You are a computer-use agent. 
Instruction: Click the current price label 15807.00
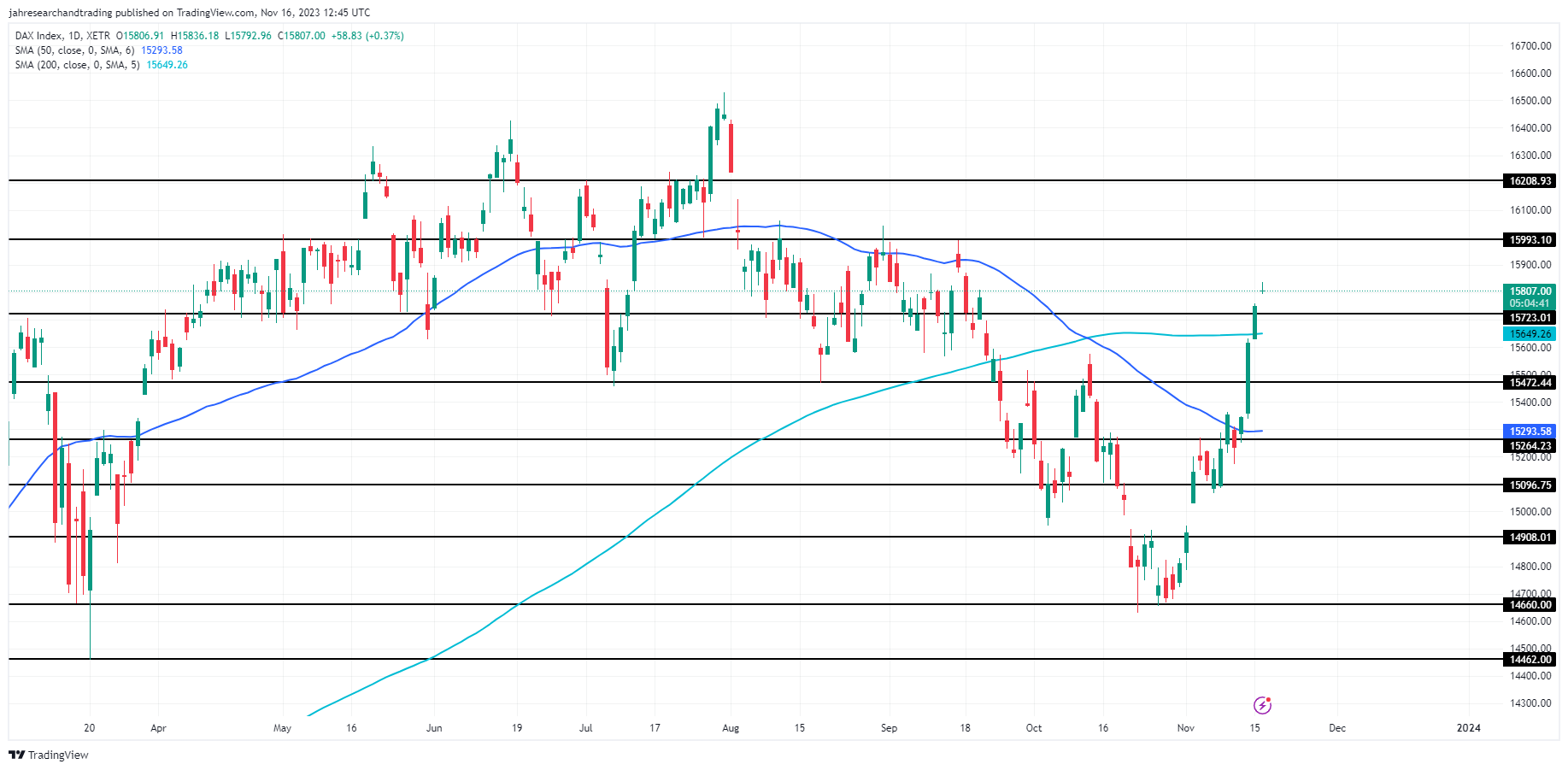pos(1530,291)
